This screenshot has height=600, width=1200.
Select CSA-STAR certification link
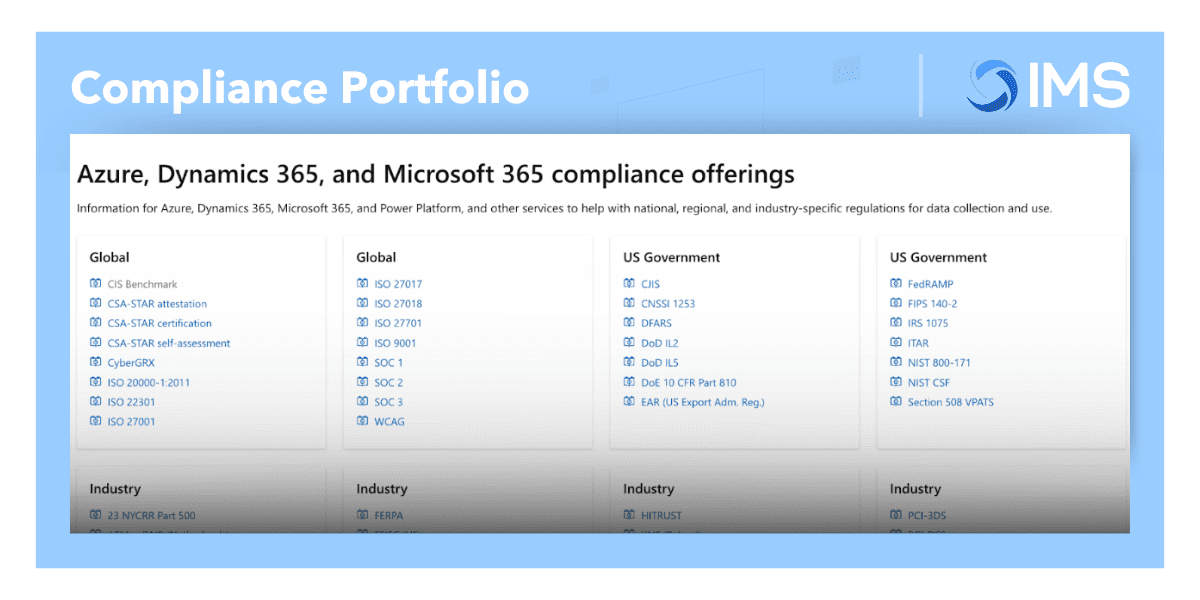pos(159,323)
